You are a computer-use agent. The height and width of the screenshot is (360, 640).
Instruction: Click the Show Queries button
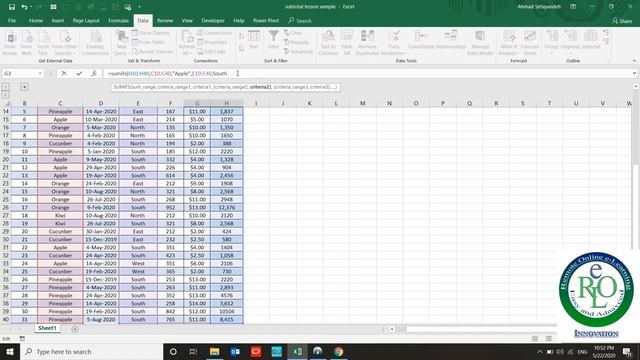coord(151,33)
